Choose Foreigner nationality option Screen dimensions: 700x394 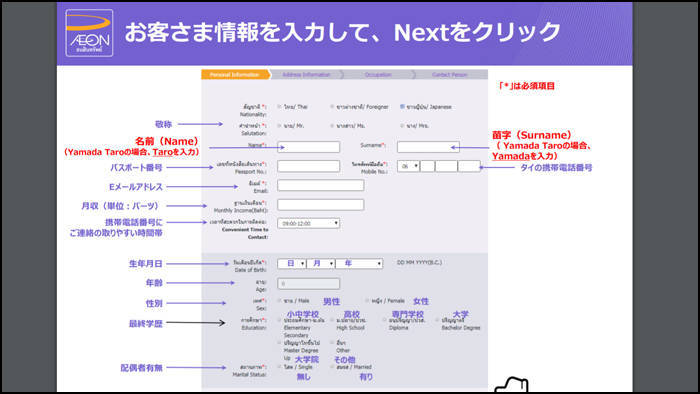[332, 107]
